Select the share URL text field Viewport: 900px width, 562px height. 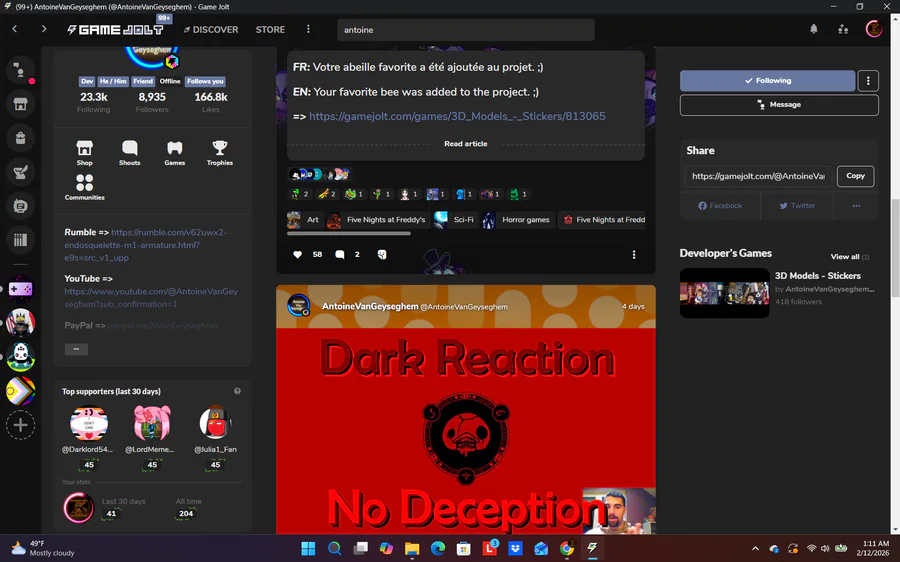coord(758,176)
